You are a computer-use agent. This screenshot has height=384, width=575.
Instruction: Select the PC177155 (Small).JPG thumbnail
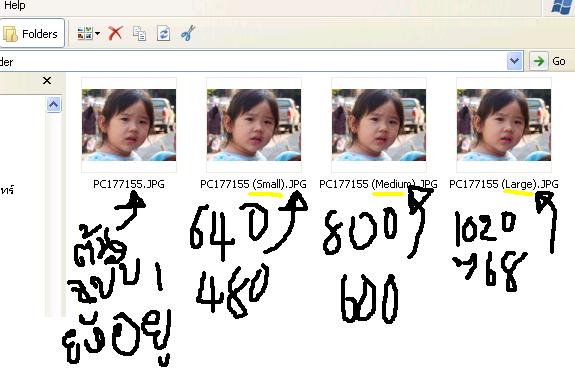(254, 125)
